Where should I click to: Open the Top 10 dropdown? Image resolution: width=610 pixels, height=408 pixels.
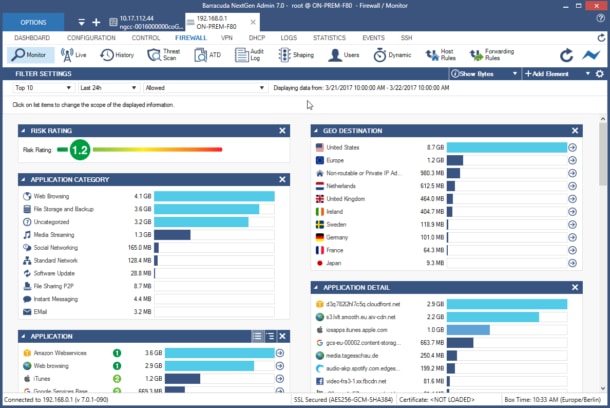point(43,88)
